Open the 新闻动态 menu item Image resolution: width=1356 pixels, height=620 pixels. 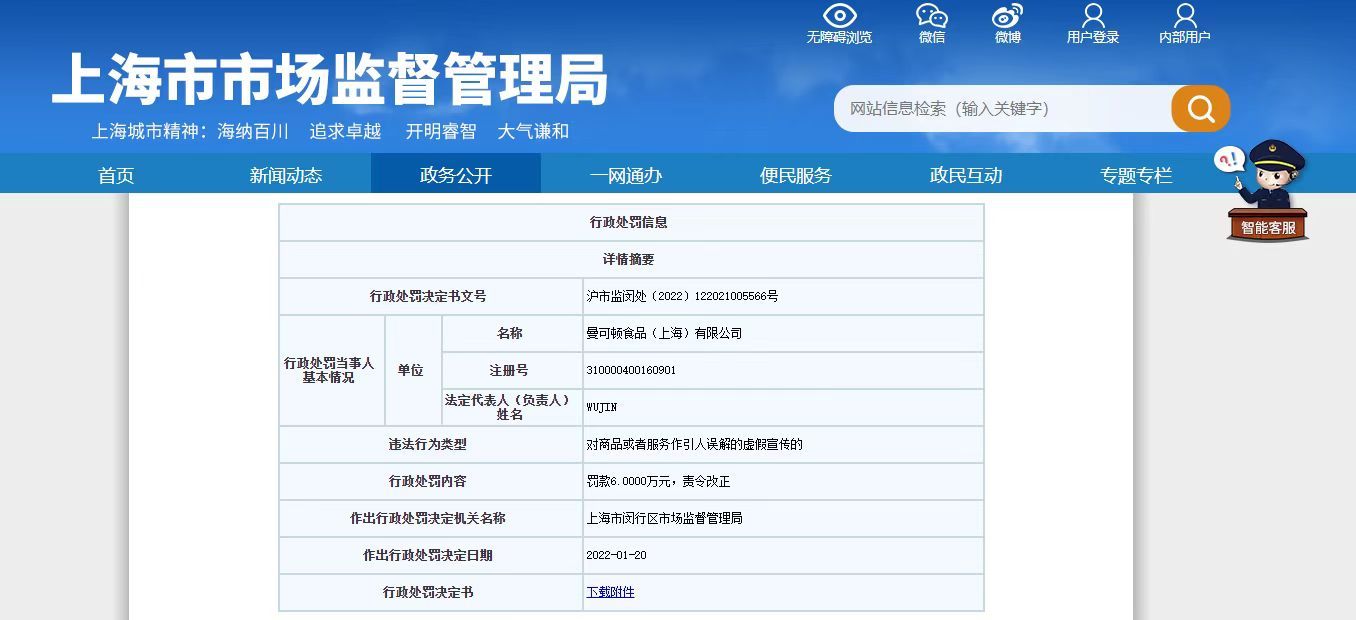click(x=286, y=175)
